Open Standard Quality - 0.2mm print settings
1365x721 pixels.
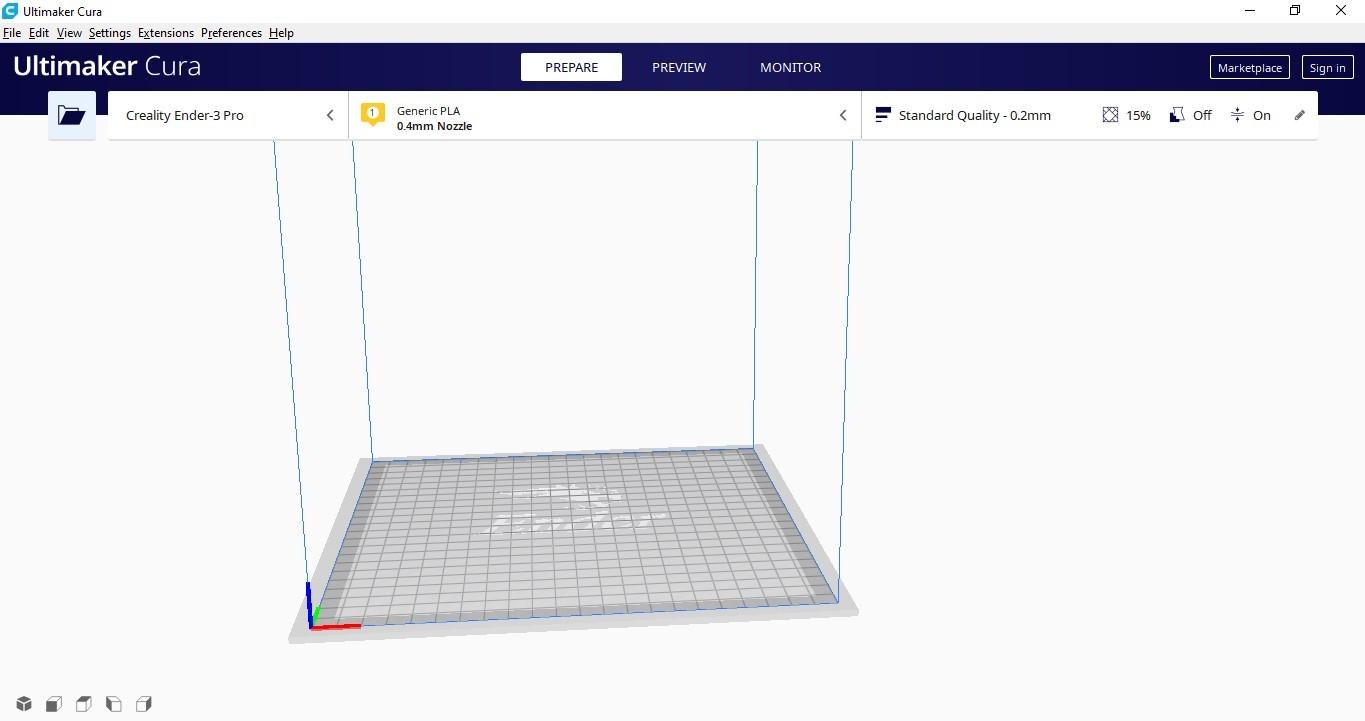point(1089,115)
